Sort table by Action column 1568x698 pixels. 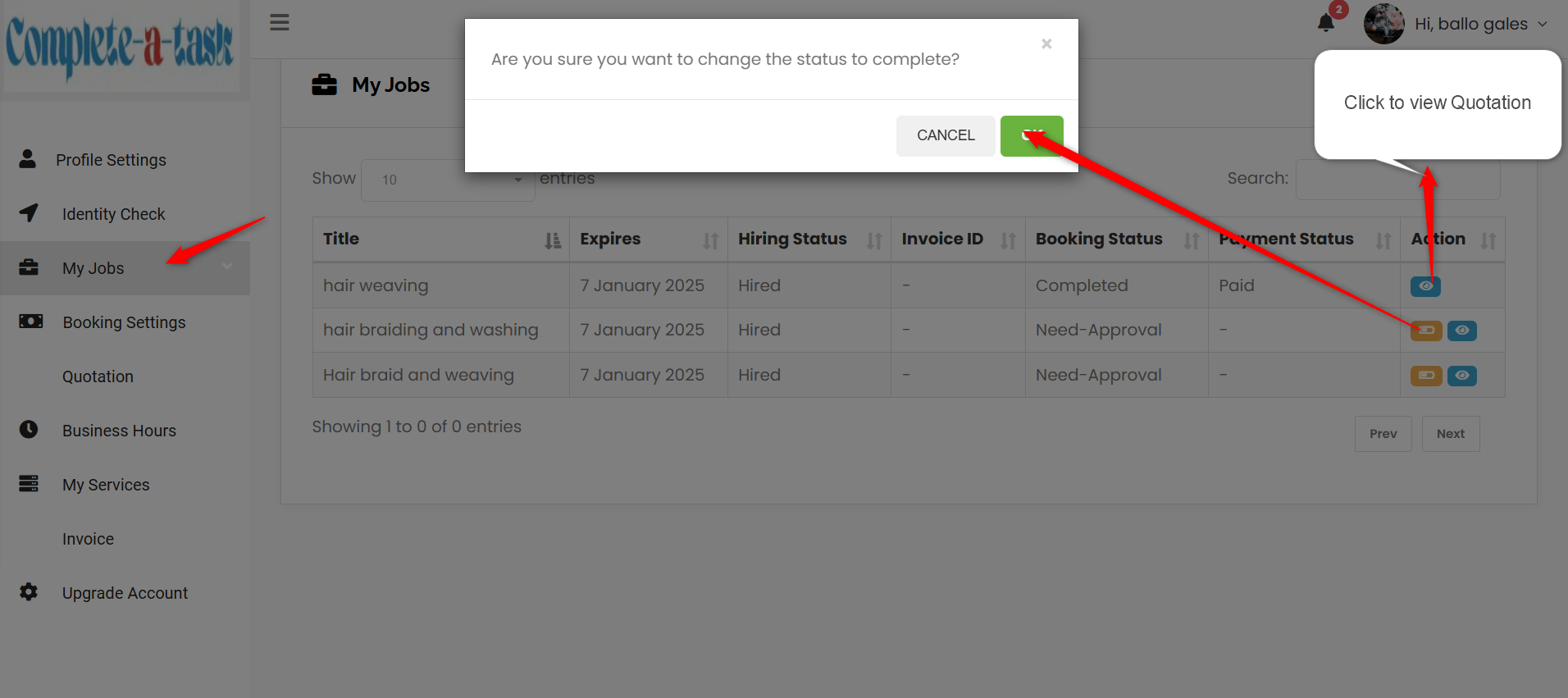(x=1452, y=240)
